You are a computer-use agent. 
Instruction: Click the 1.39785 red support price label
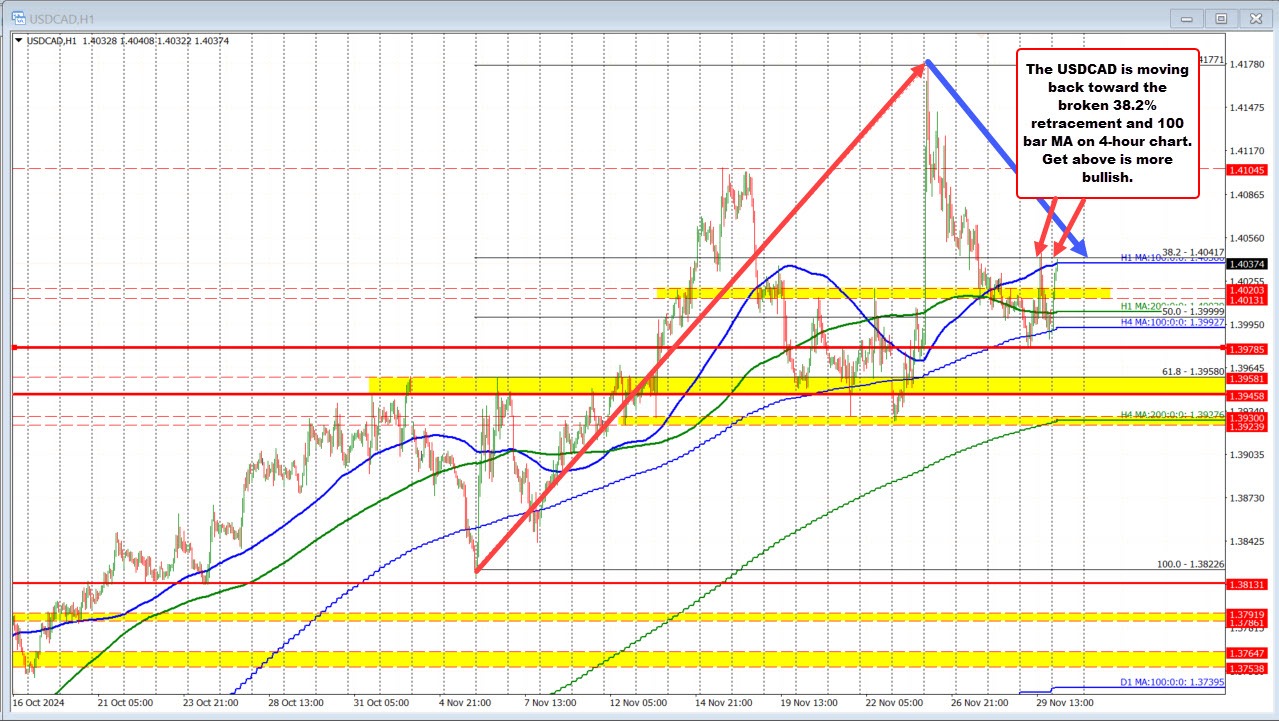tap(1249, 348)
